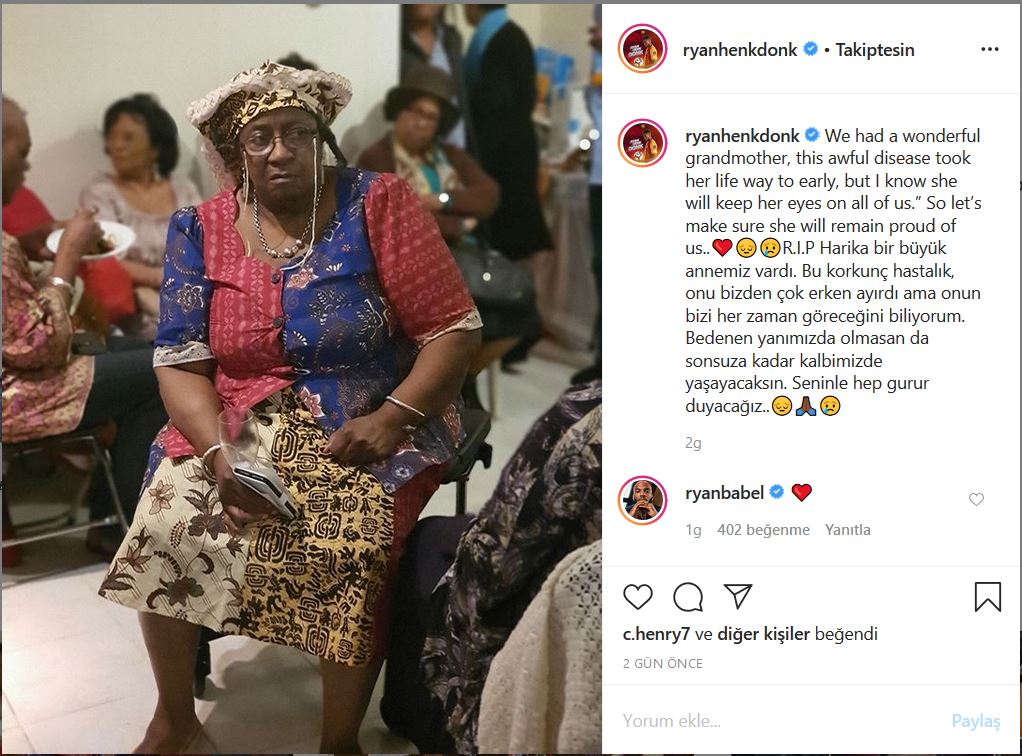View ryanbabel's profile avatar

click(x=643, y=501)
